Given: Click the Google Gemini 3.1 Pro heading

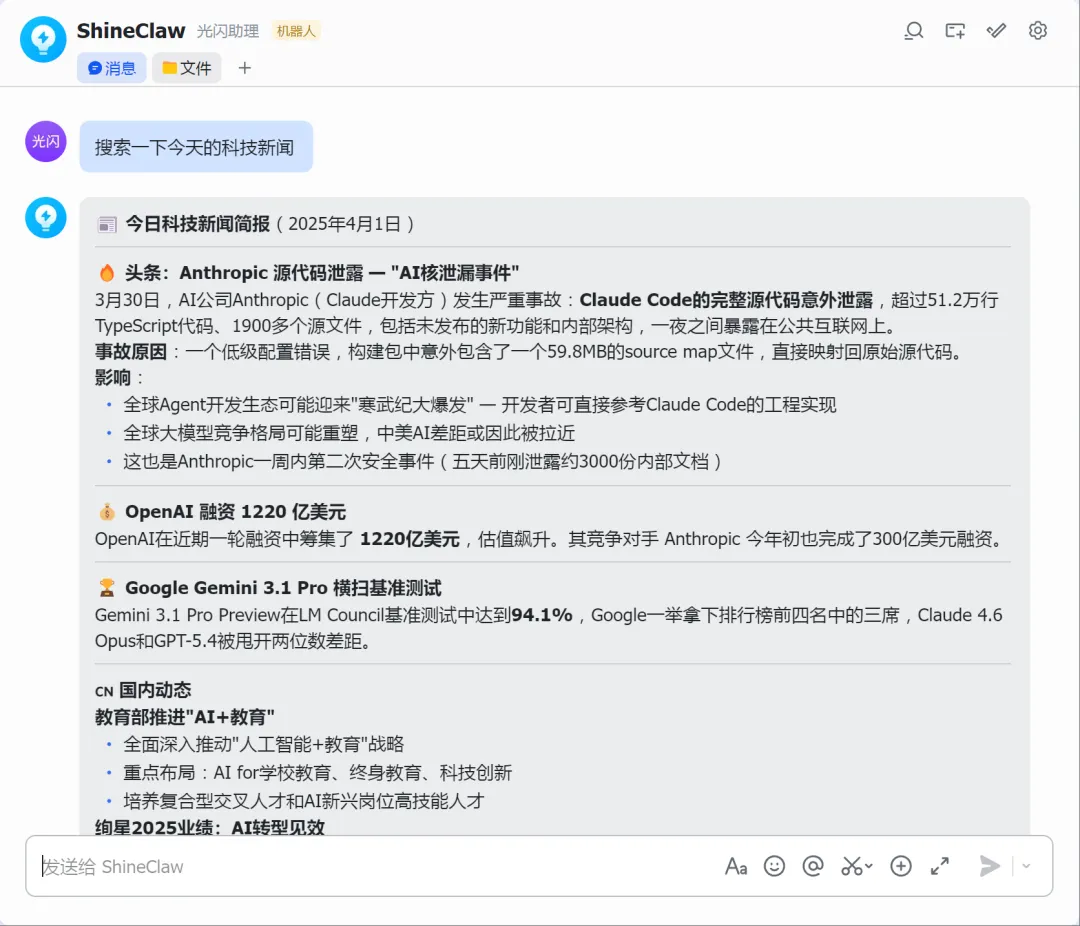Looking at the screenshot, I should pos(283,588).
